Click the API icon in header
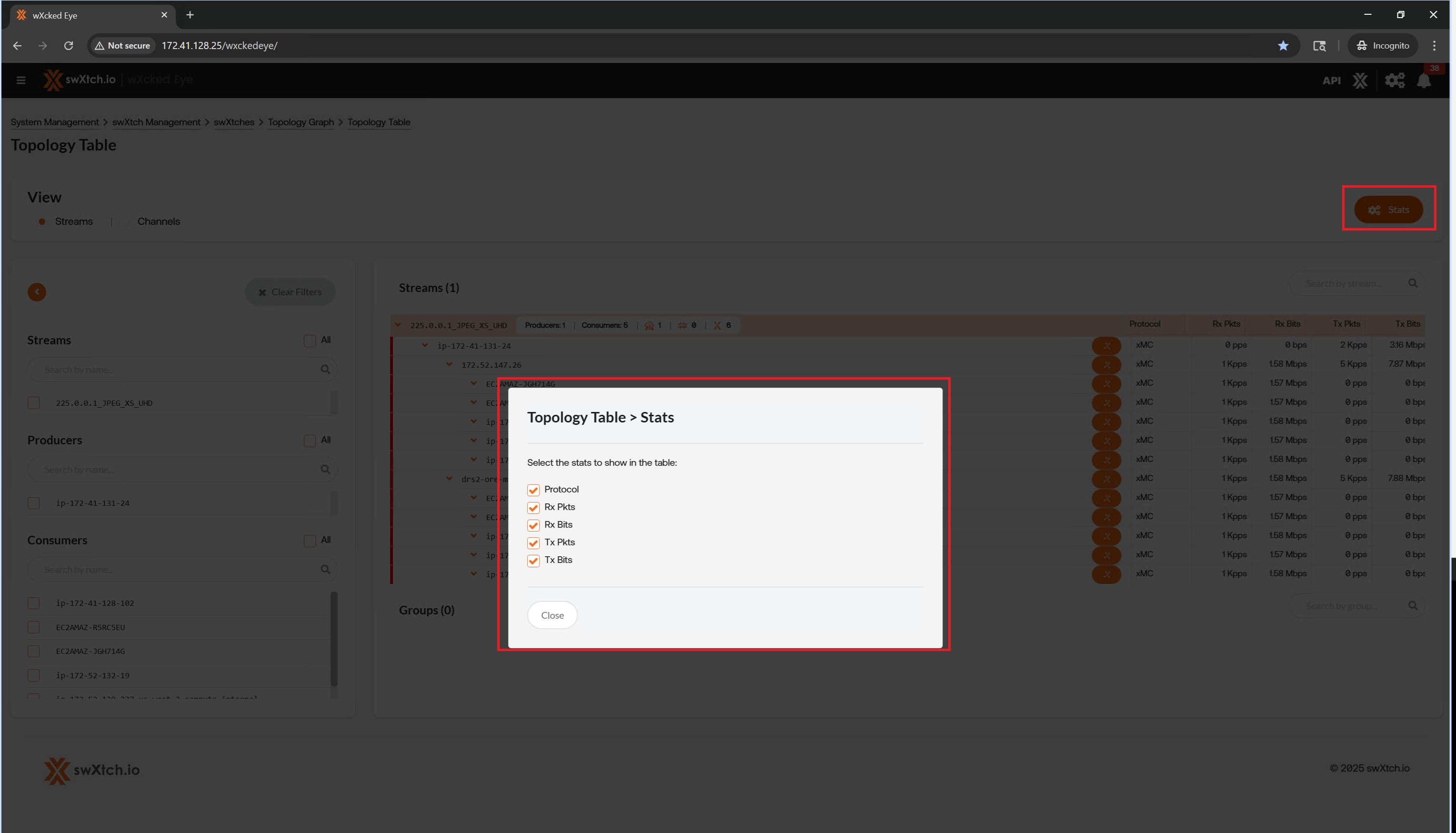This screenshot has width=1456, height=833. 1331,80
